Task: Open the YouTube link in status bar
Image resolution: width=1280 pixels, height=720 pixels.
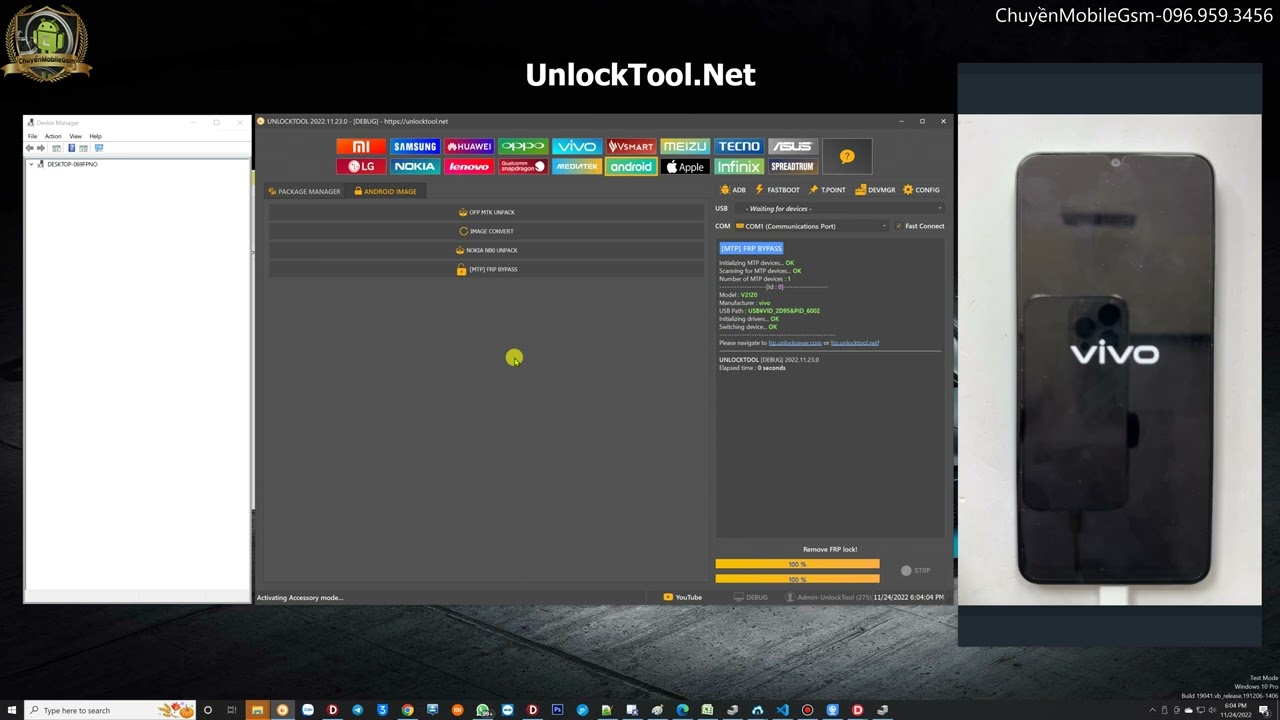Action: (683, 597)
